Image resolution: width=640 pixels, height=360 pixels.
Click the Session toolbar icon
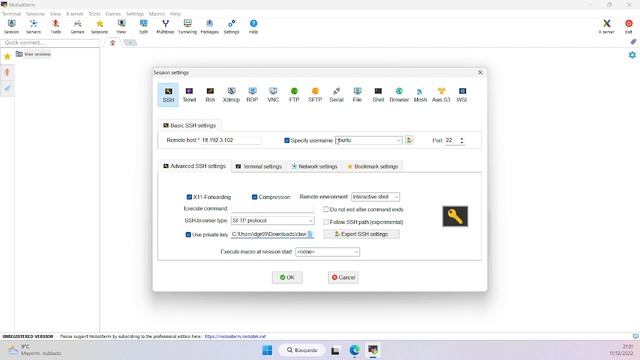pos(11,27)
